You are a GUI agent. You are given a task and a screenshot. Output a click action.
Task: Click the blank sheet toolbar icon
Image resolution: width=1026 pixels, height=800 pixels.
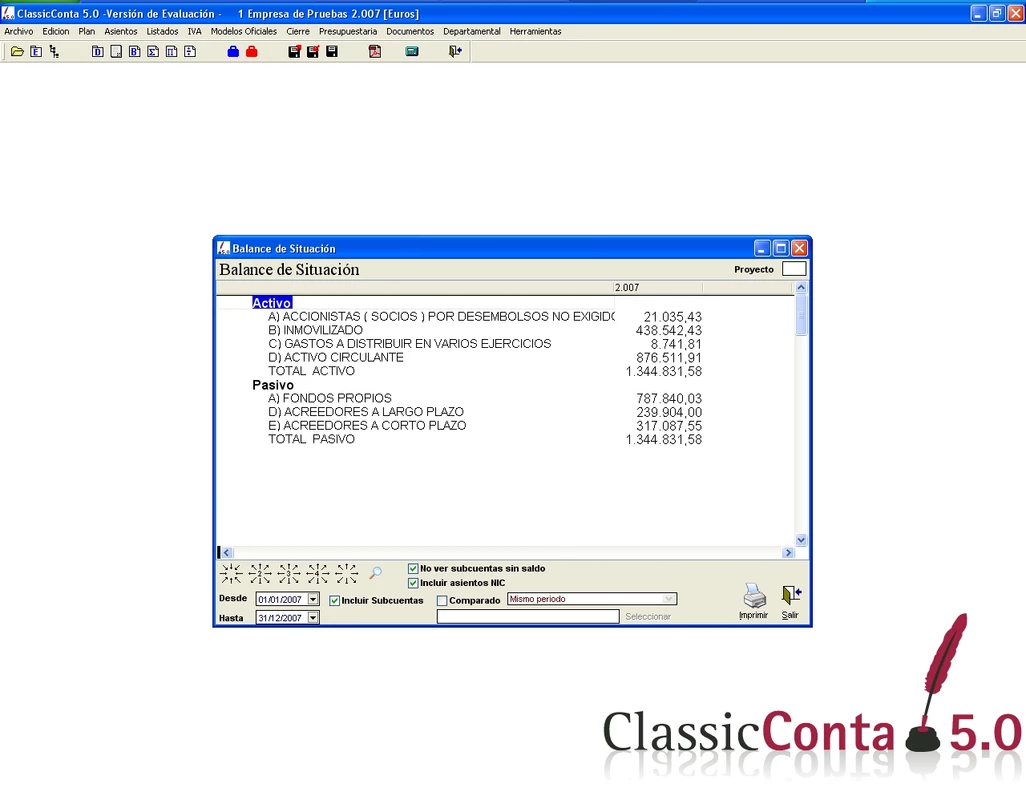pyautogui.click(x=116, y=52)
